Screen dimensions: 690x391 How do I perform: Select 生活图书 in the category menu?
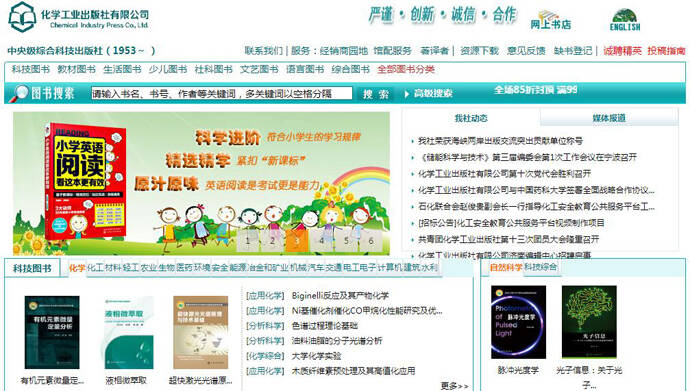point(122,69)
